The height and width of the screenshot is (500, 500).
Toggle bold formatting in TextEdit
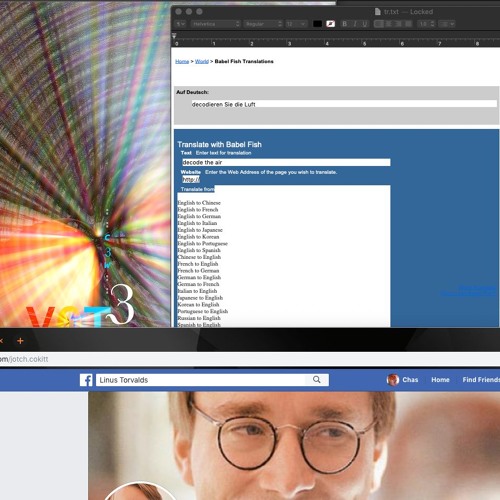(345, 24)
